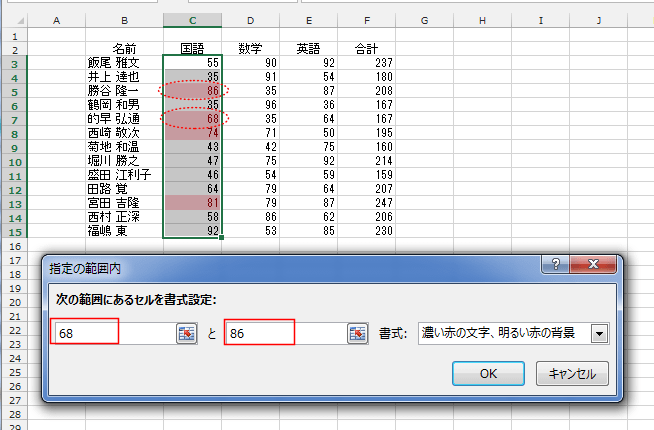Select row 20 header

tap(15, 302)
